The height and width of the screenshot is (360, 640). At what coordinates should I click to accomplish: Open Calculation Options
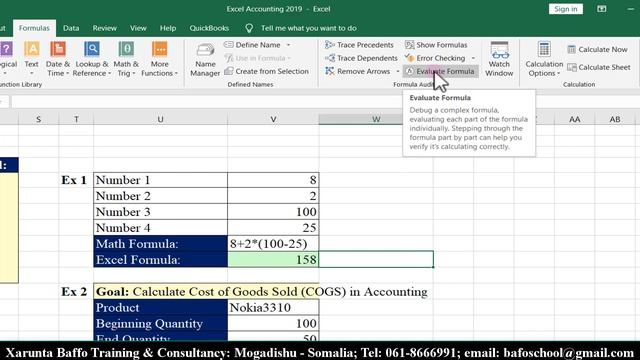pyautogui.click(x=544, y=60)
